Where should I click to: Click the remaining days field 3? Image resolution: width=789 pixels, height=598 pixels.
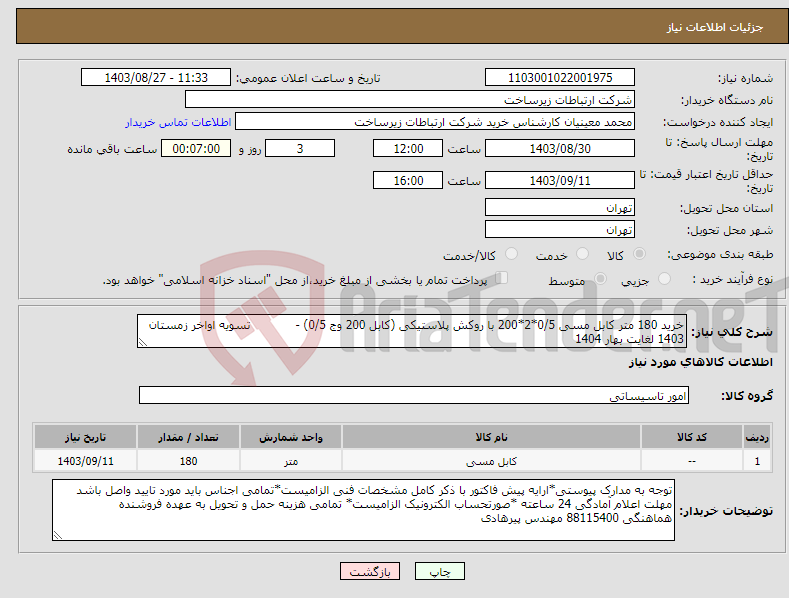(x=300, y=148)
